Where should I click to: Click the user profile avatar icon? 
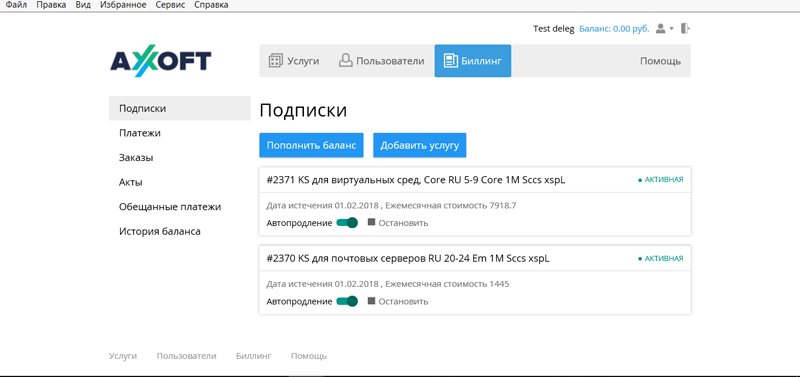[x=660, y=29]
